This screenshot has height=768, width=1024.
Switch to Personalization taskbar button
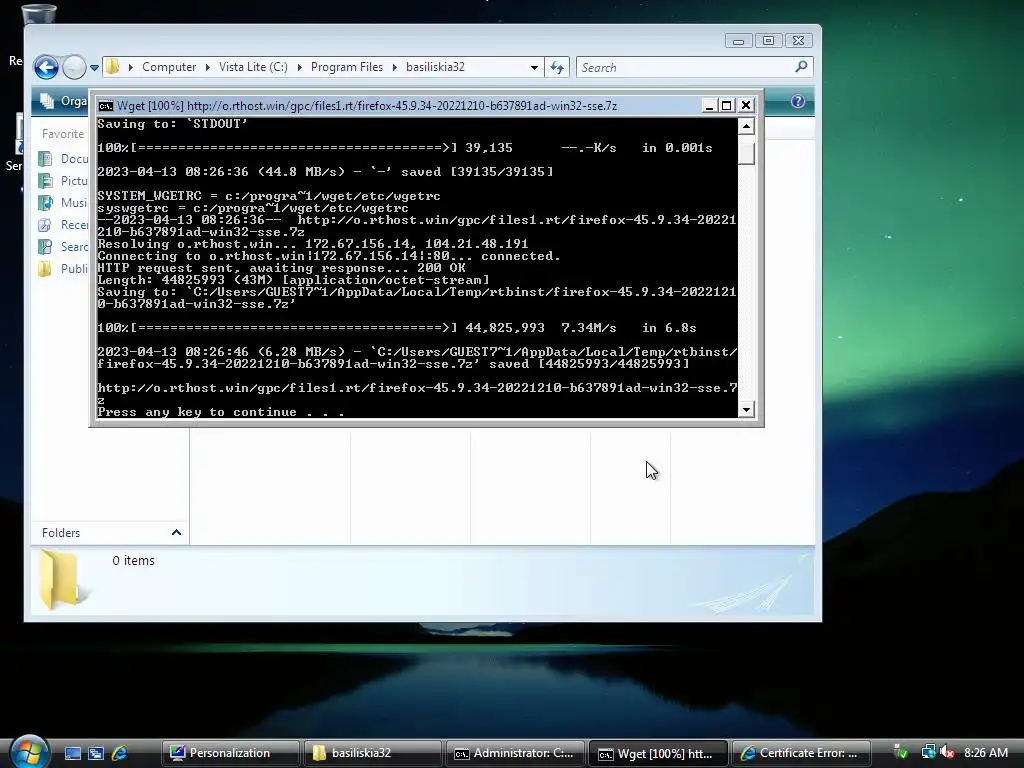pyautogui.click(x=230, y=753)
